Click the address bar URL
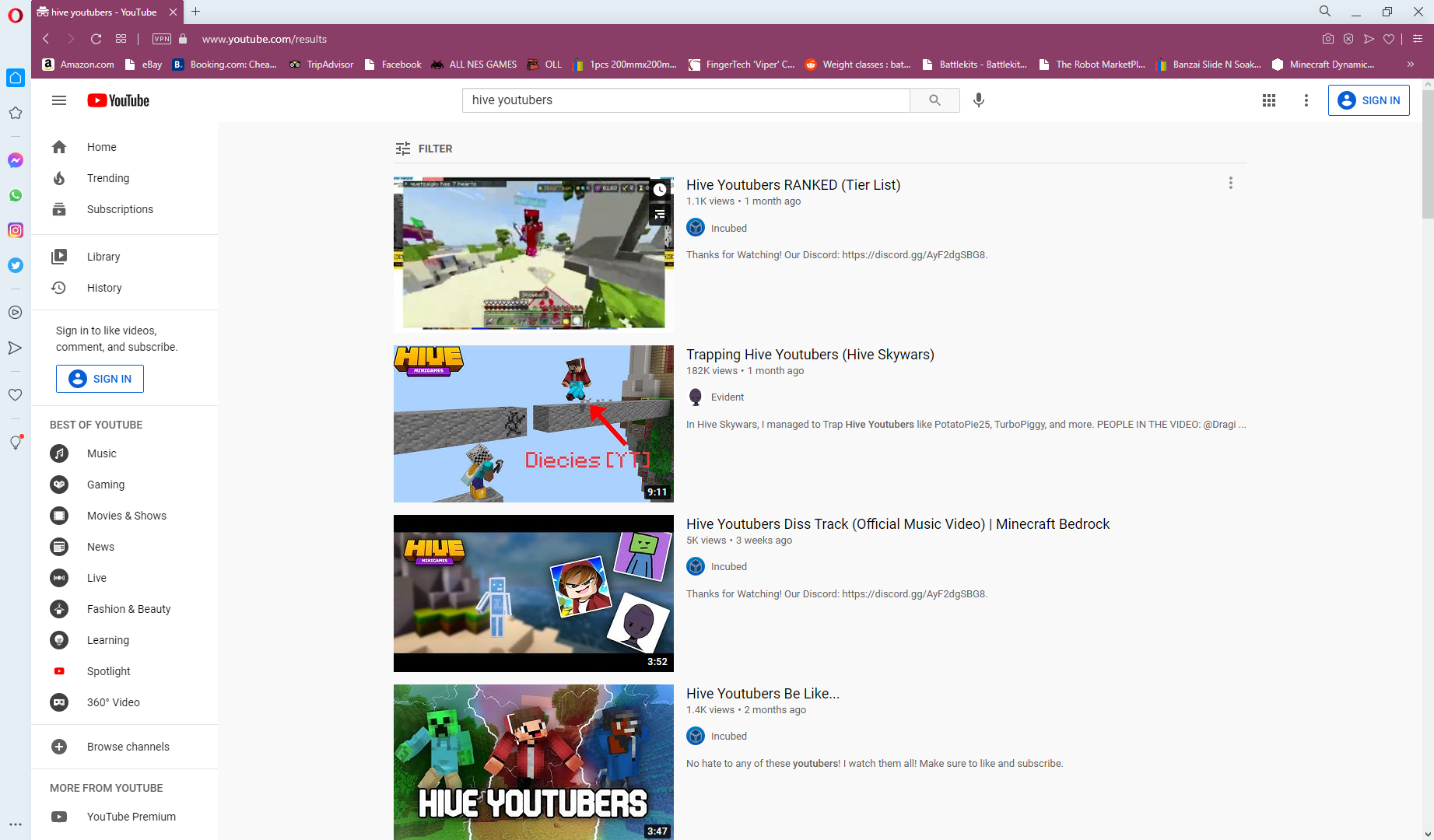1434x840 pixels. tap(265, 39)
